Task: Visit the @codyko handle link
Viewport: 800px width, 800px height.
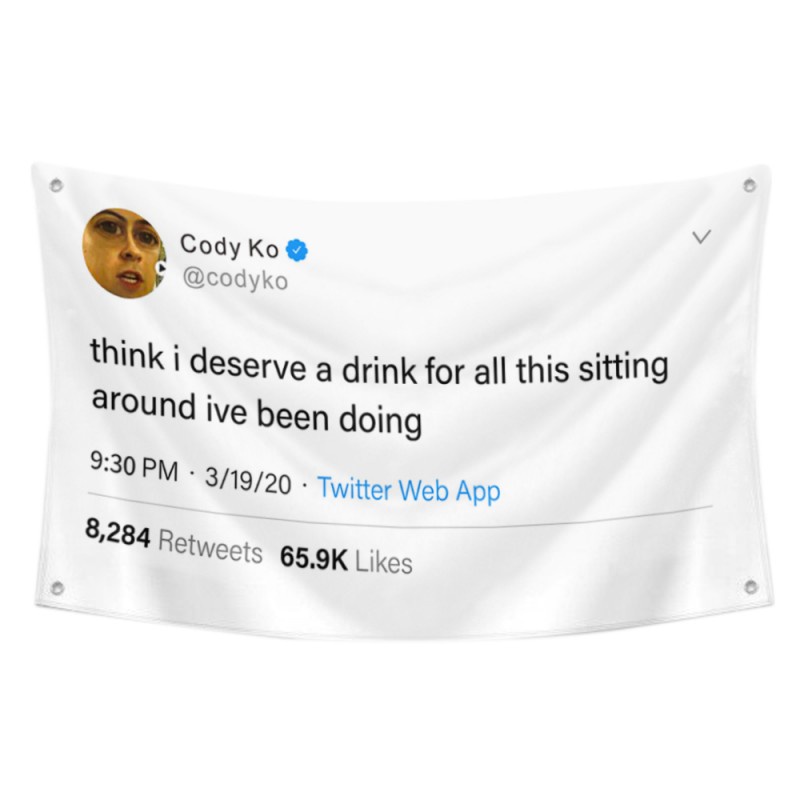Action: (x=235, y=280)
